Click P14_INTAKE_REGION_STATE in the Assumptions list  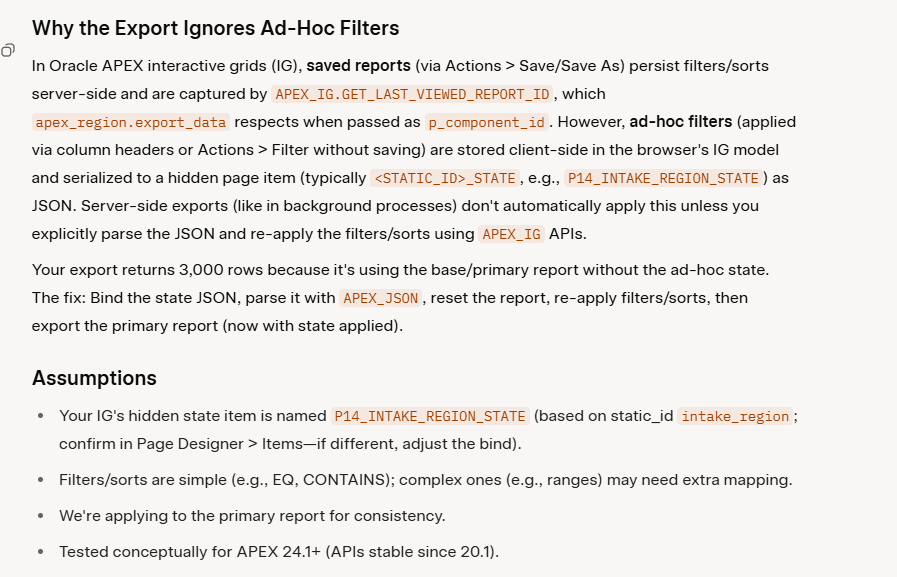click(430, 416)
